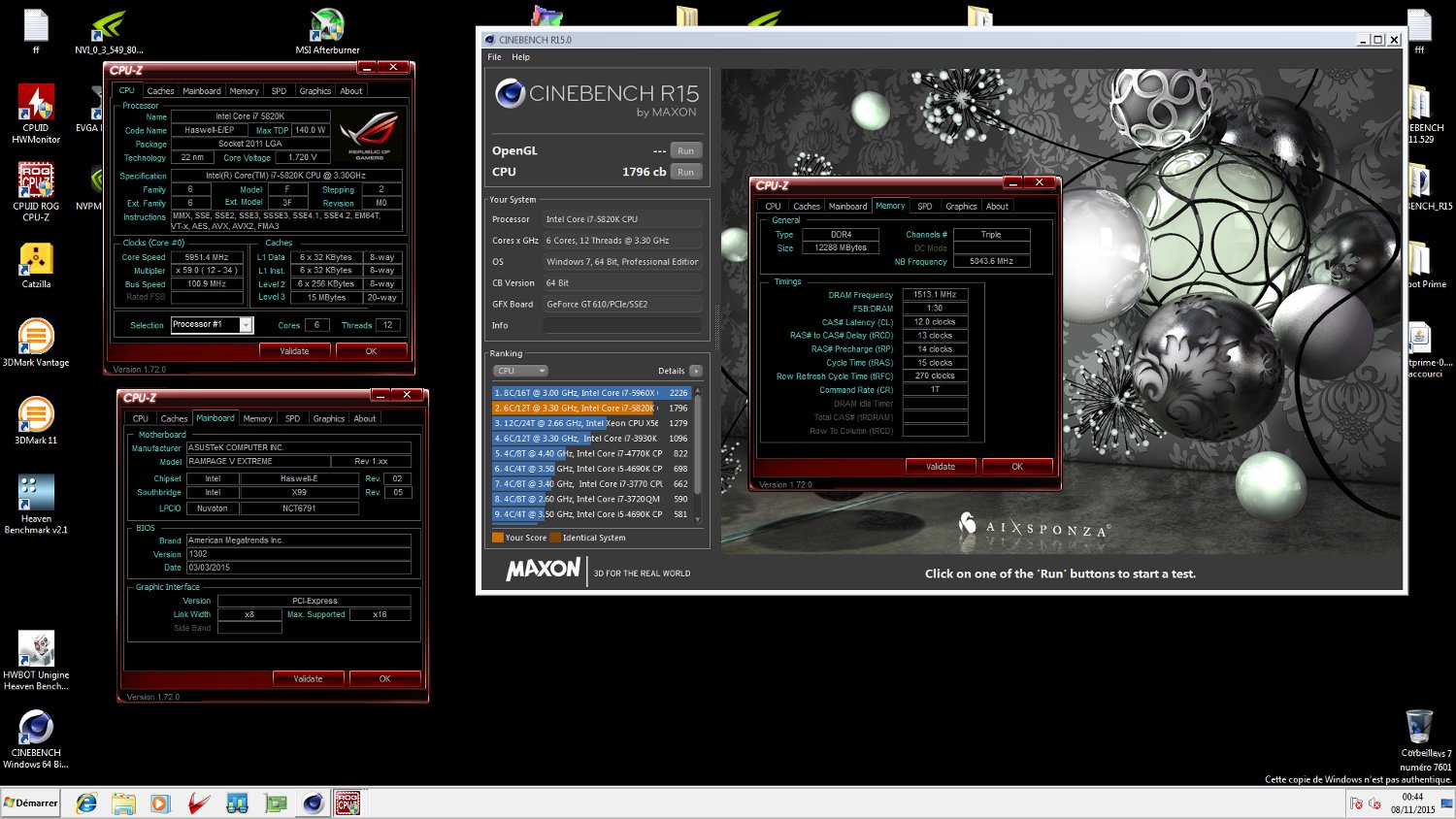Screen dimensions: 1456x819
Task: Click OK in the Mainboard CPU-Z window
Action: click(x=384, y=678)
